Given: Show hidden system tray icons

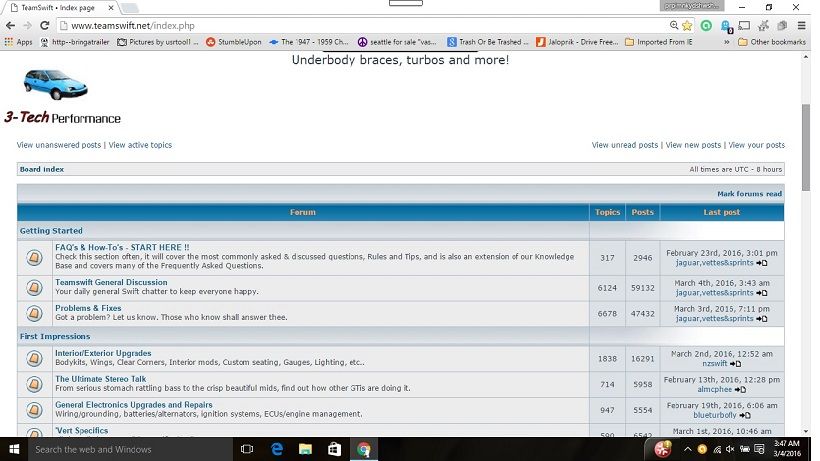Looking at the screenshot, I should (x=689, y=449).
